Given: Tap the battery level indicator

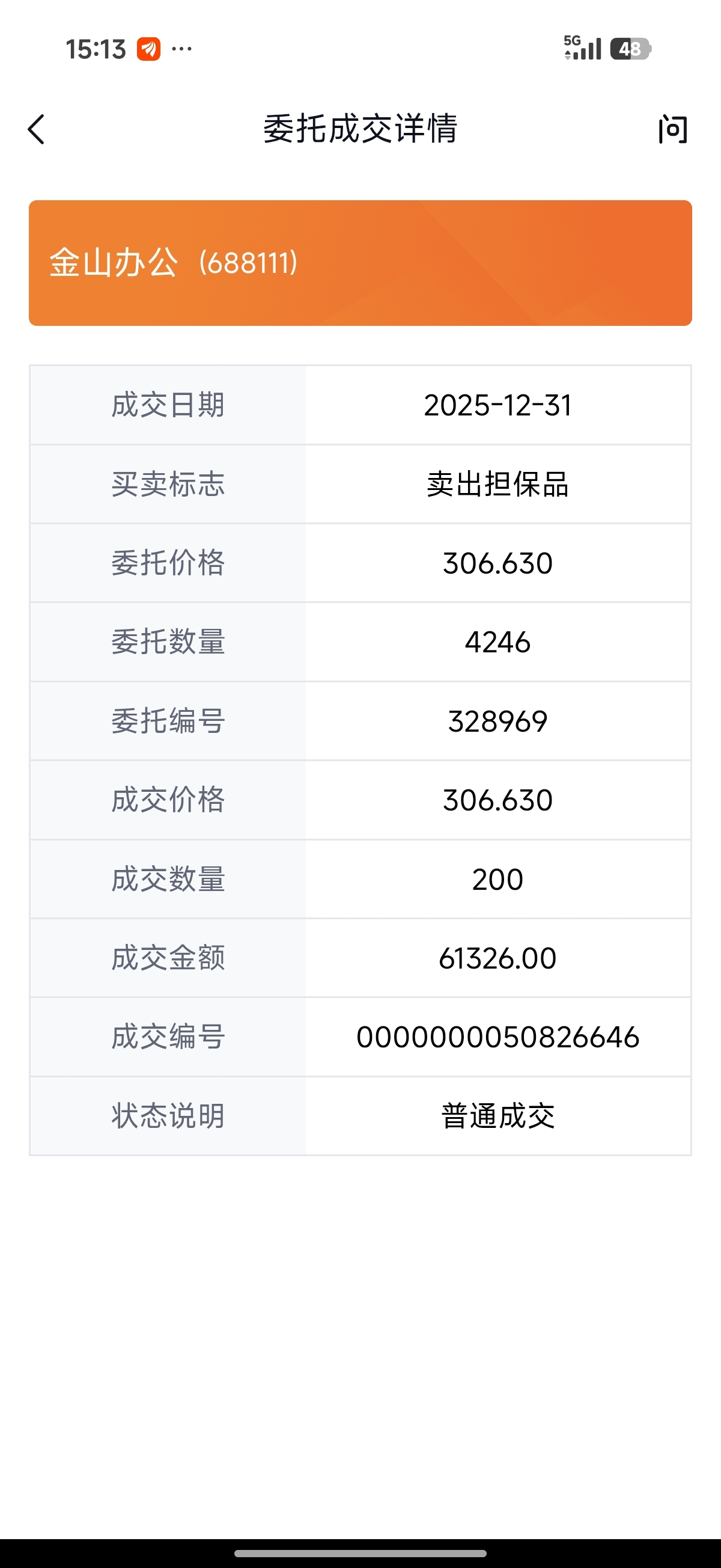Looking at the screenshot, I should (630, 49).
